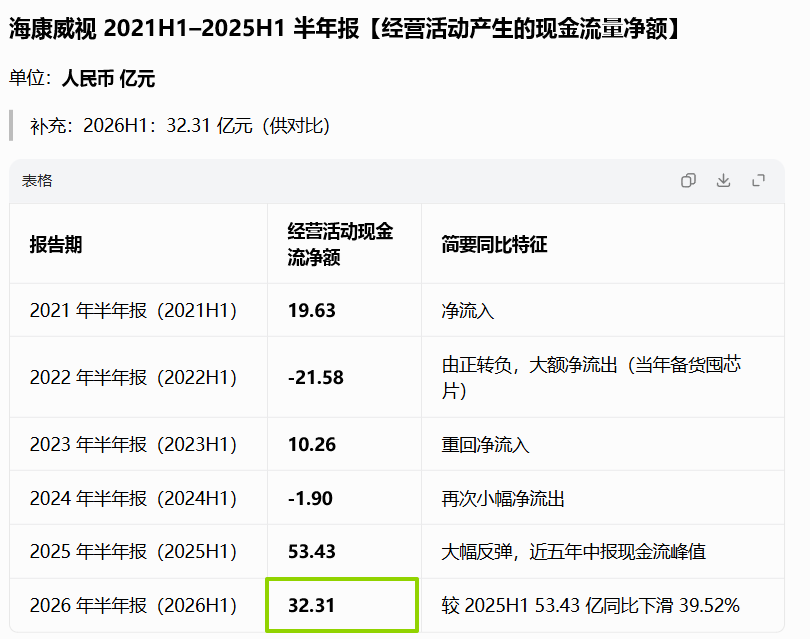Click the 净流入 description for 2021H1

pos(468,311)
